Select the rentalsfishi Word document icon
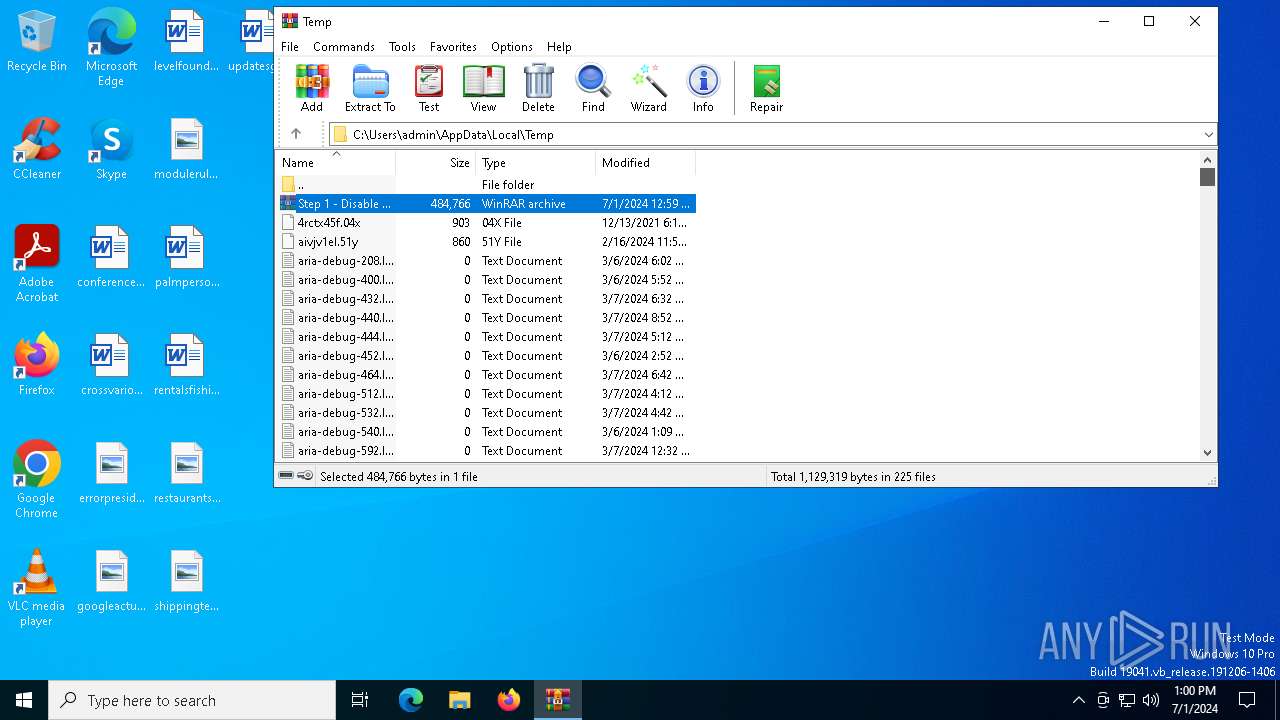This screenshot has height=720, width=1280. (x=186, y=365)
